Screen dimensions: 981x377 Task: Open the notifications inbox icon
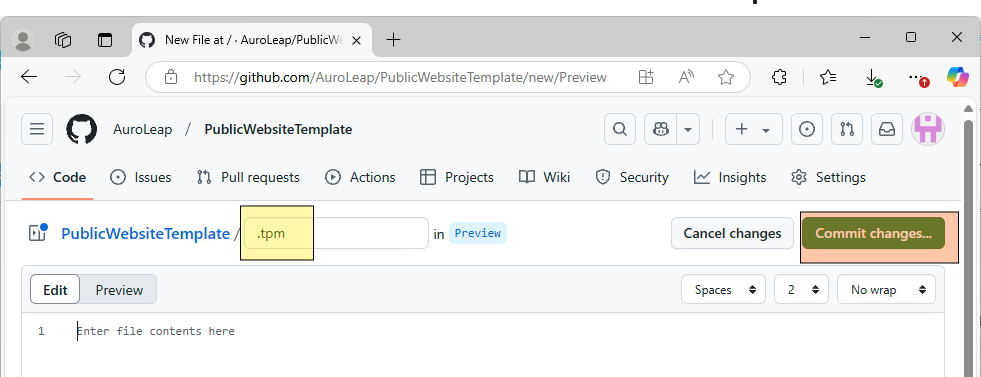[x=887, y=129]
